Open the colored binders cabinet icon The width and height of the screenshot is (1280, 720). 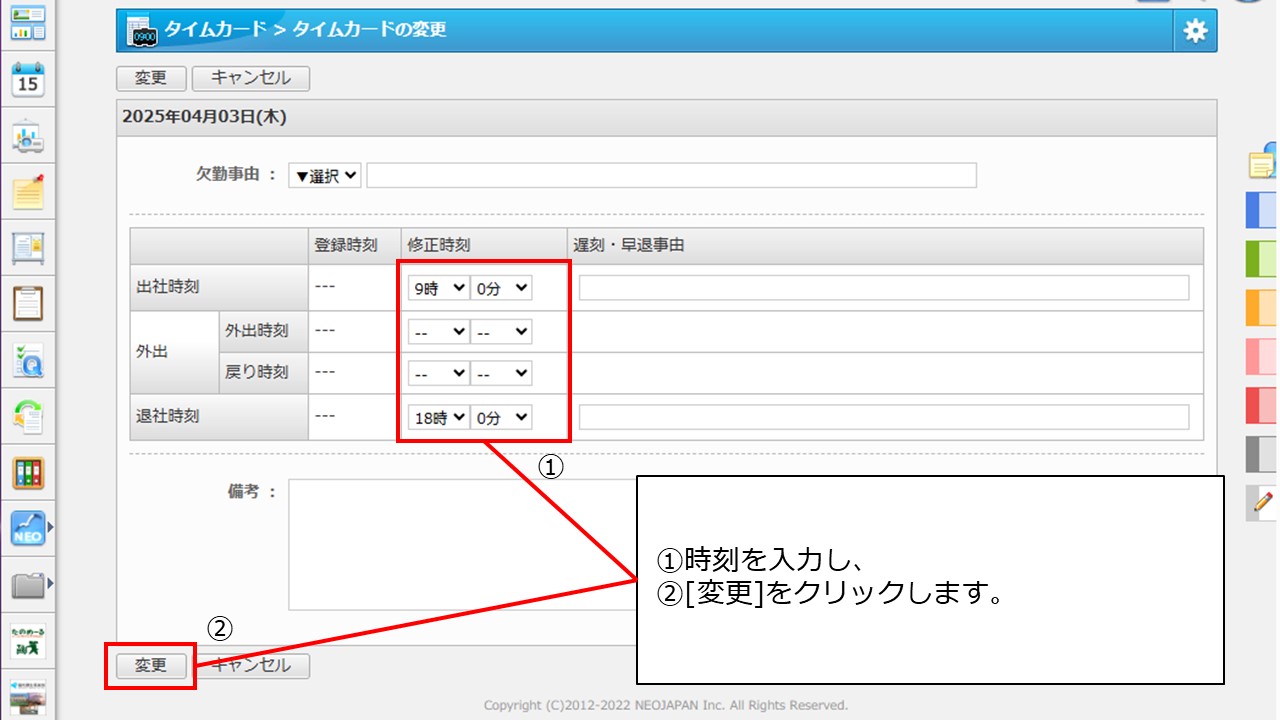click(x=28, y=472)
